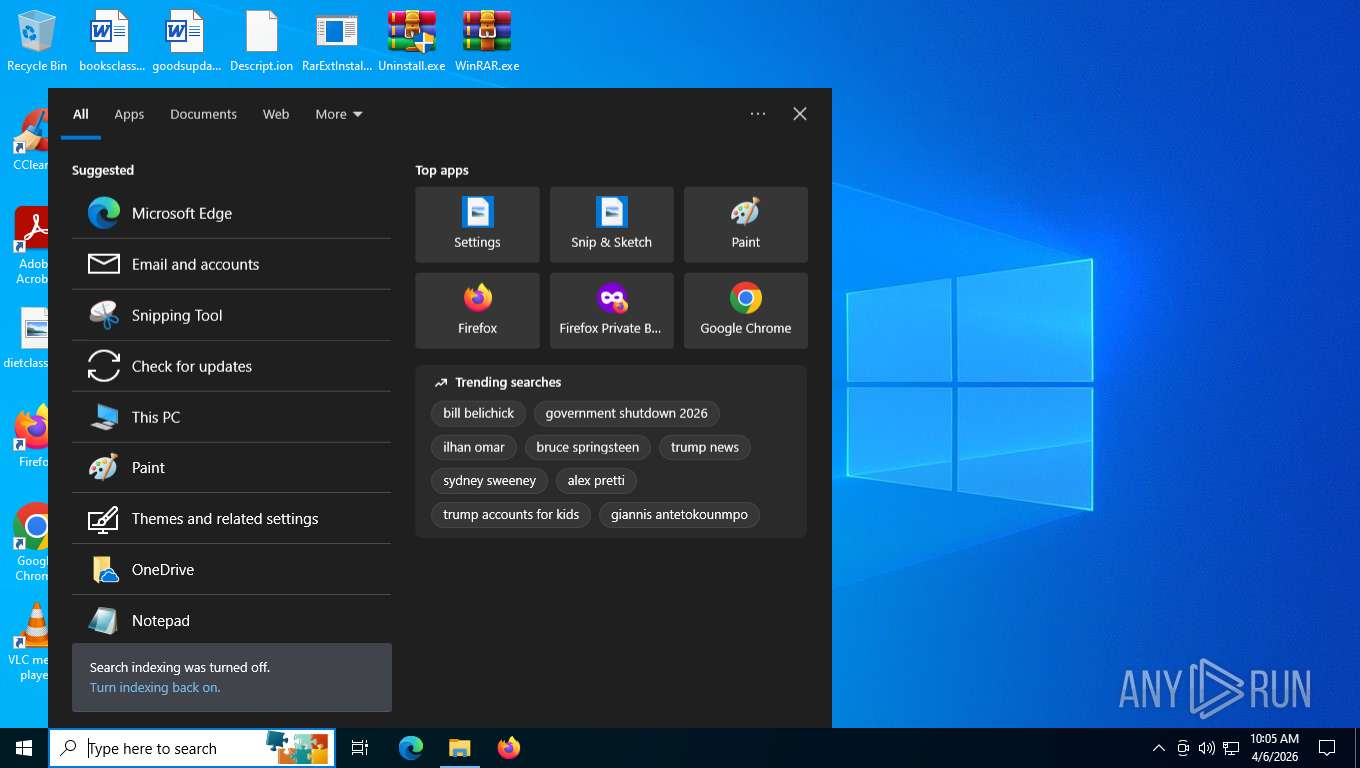Viewport: 1360px width, 768px height.
Task: Click the Trending searches heading
Action: click(508, 382)
